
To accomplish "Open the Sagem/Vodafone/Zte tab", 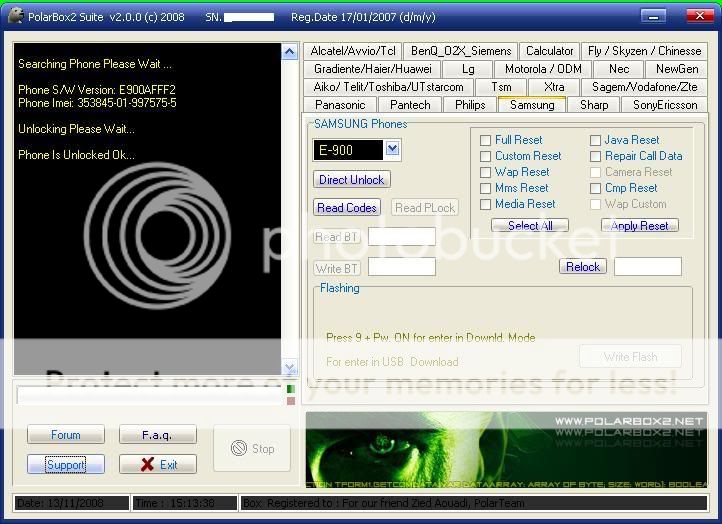I will coord(644,87).
